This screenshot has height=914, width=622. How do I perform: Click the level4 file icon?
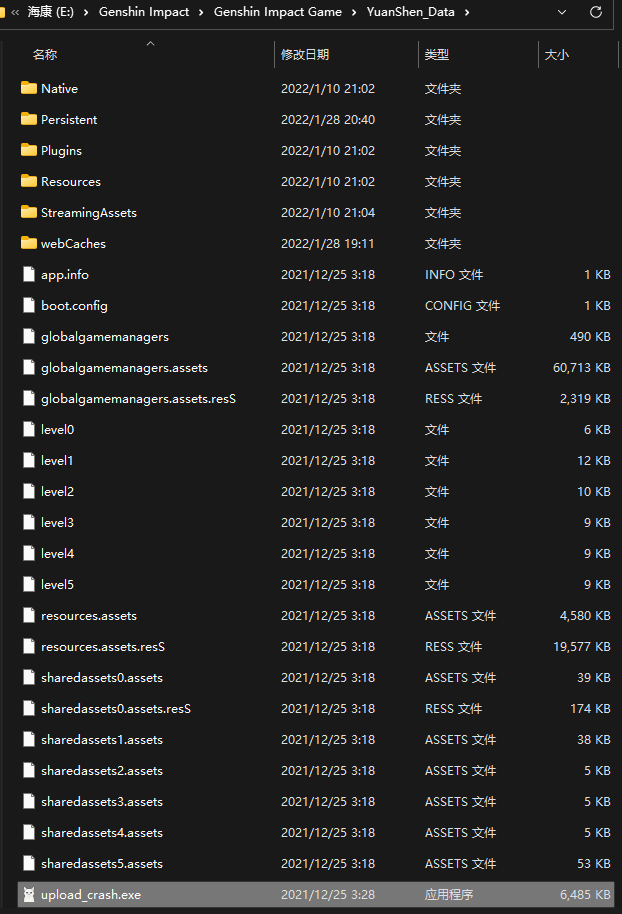tap(29, 553)
